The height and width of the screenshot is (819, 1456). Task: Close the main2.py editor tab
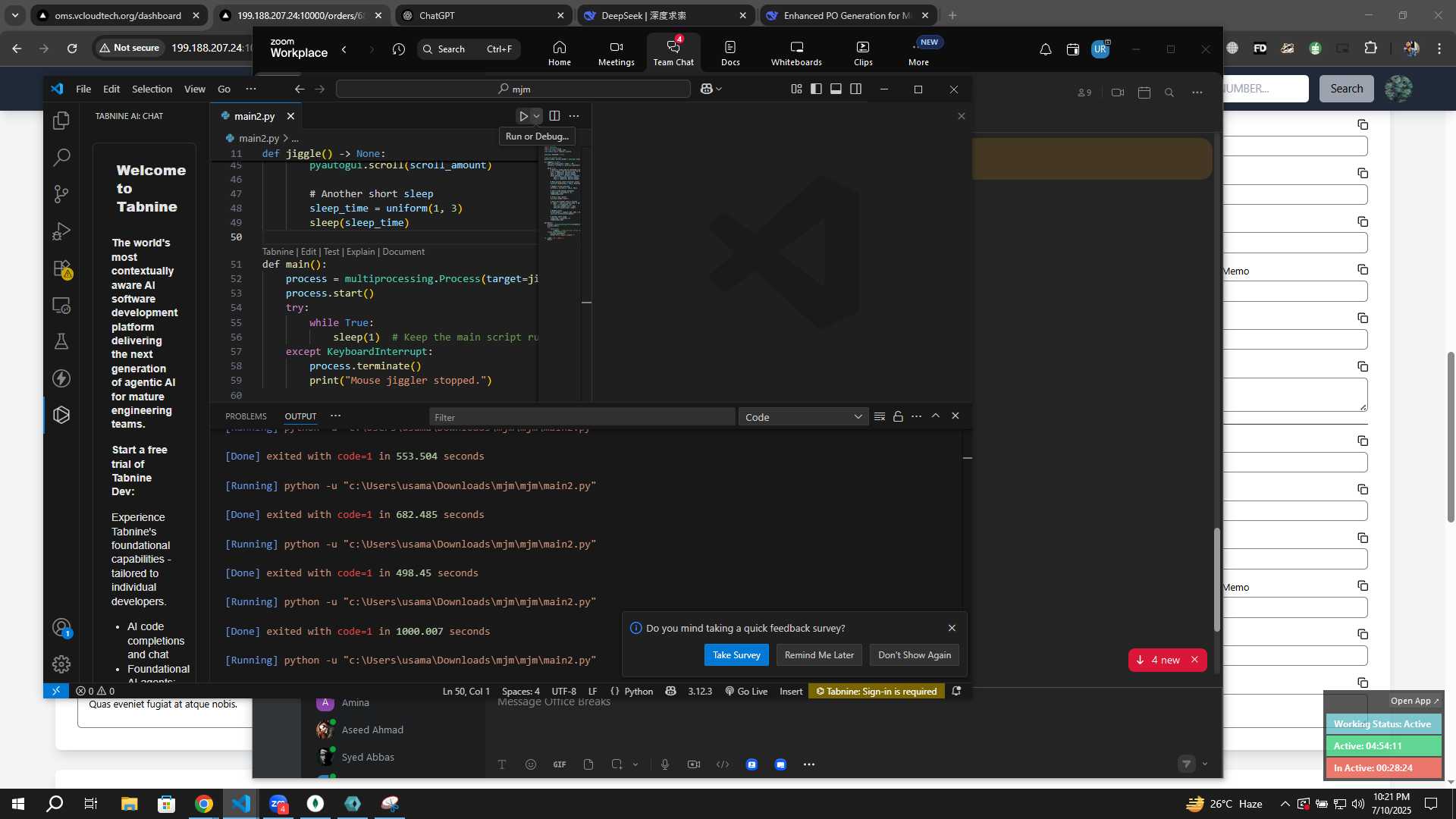290,116
